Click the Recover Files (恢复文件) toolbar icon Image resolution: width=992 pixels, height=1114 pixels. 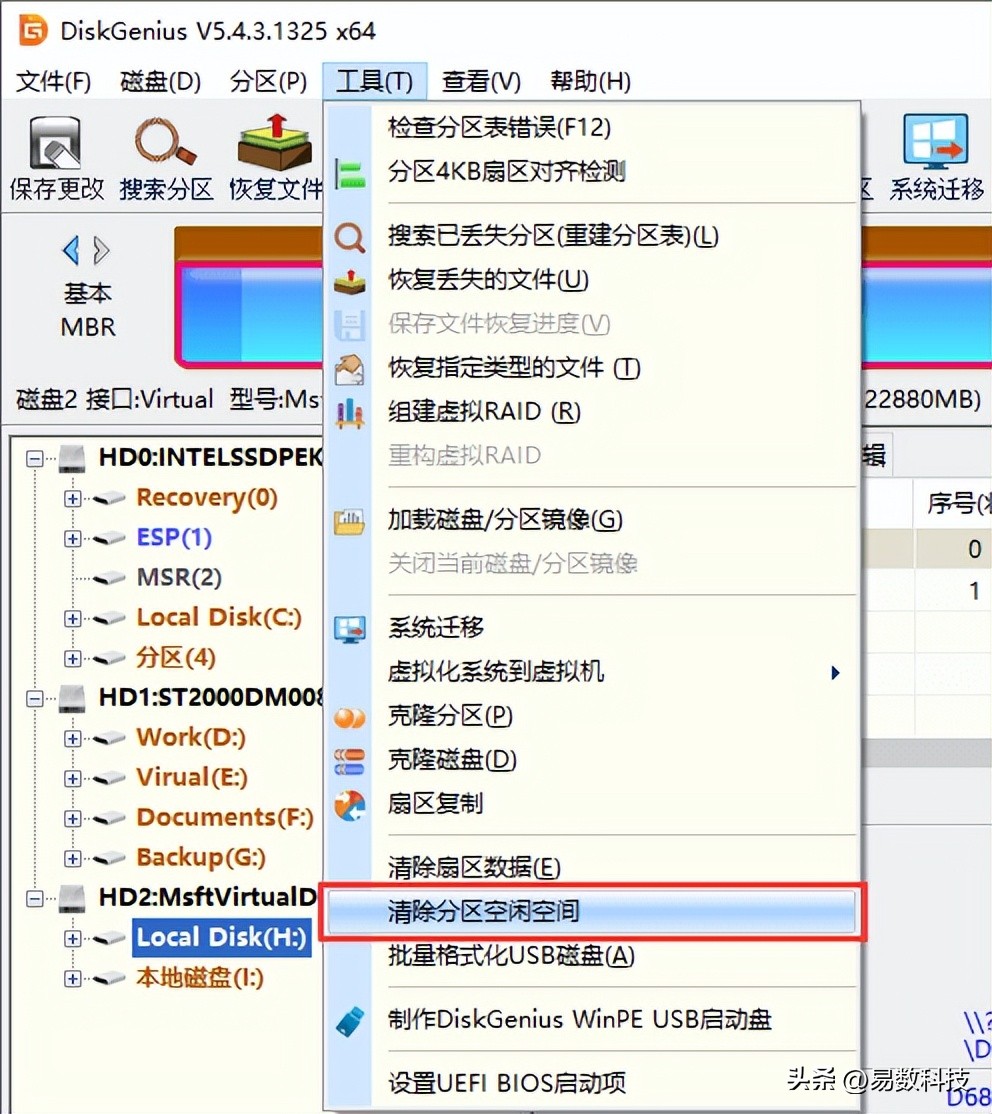[x=274, y=143]
